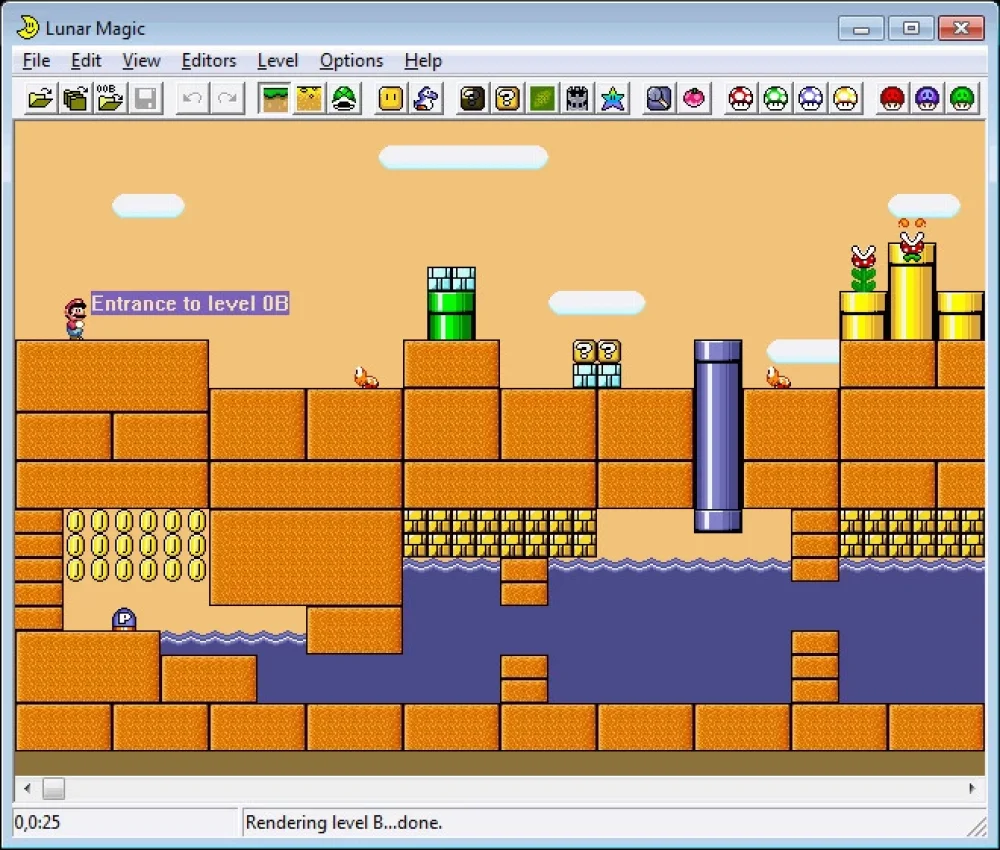Expand the File menu
1000x850 pixels.
36,61
